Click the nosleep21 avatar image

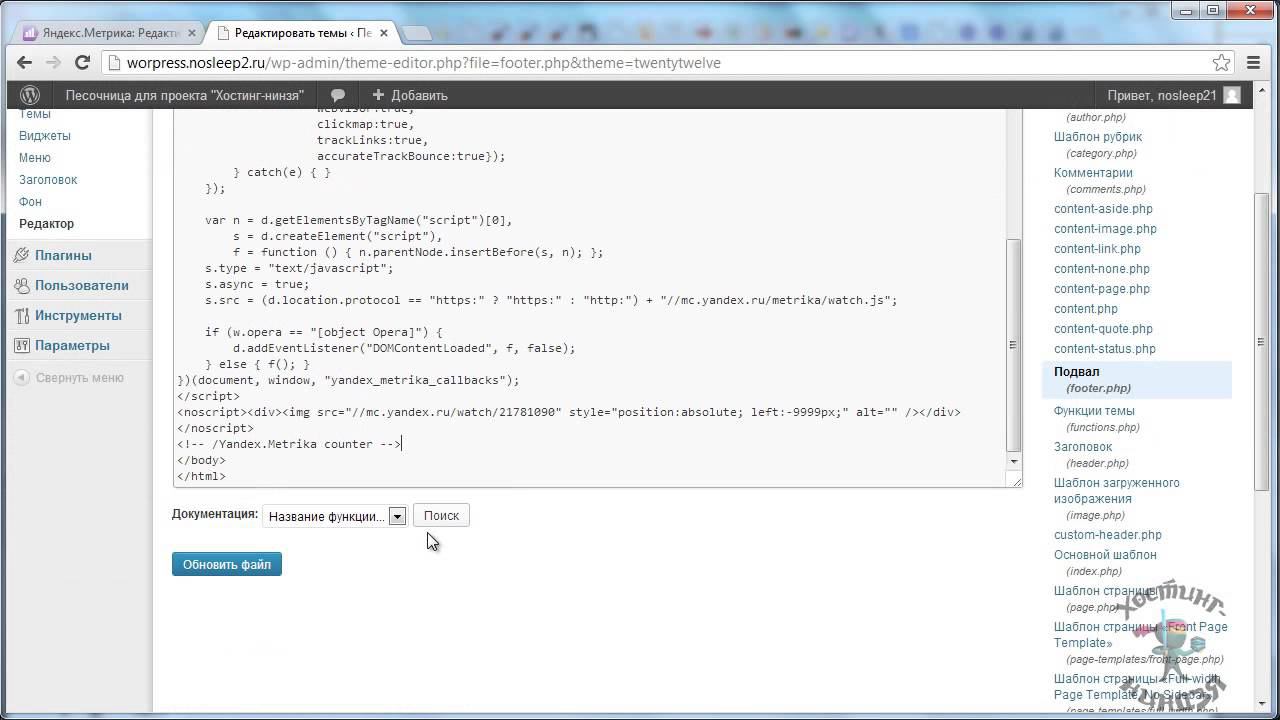tap(1232, 95)
